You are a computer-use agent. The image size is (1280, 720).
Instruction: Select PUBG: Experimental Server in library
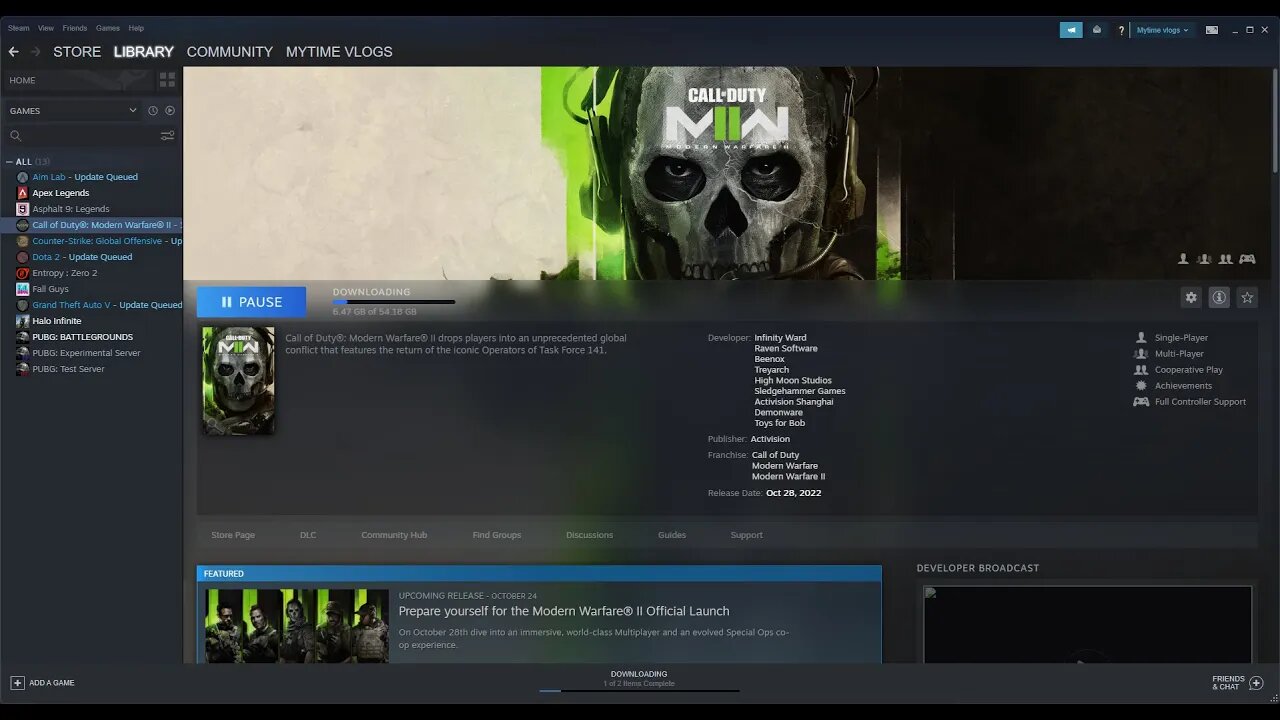click(x=86, y=353)
